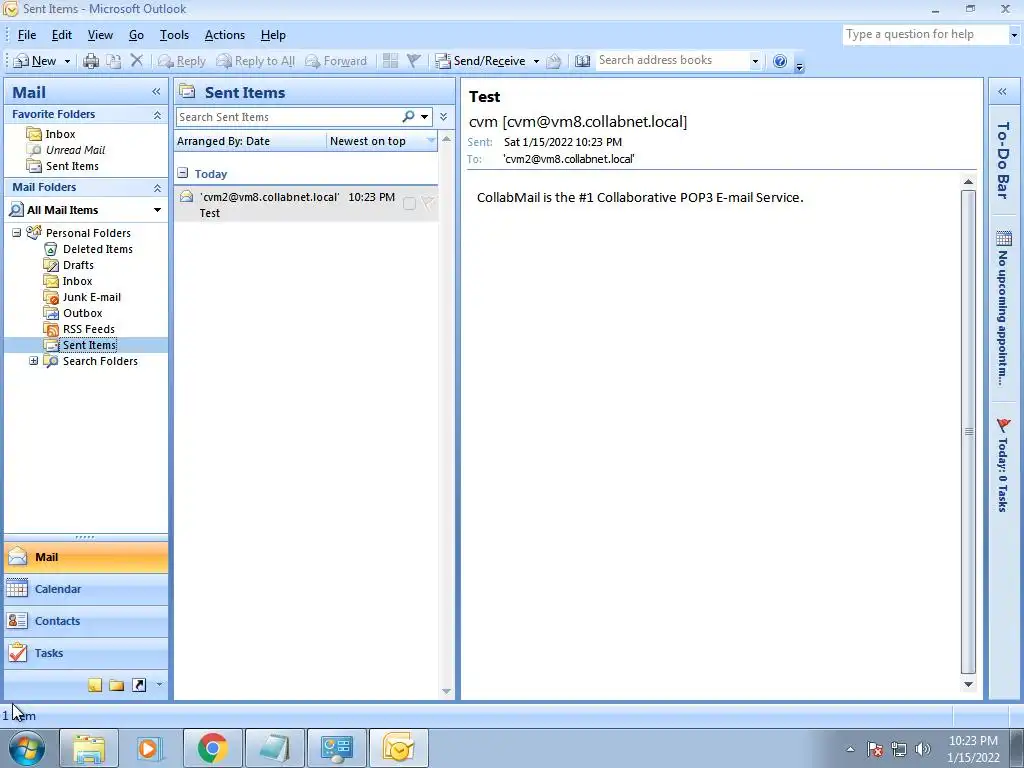The width and height of the screenshot is (1024, 768).
Task: Open the Actions menu
Action: 225,35
